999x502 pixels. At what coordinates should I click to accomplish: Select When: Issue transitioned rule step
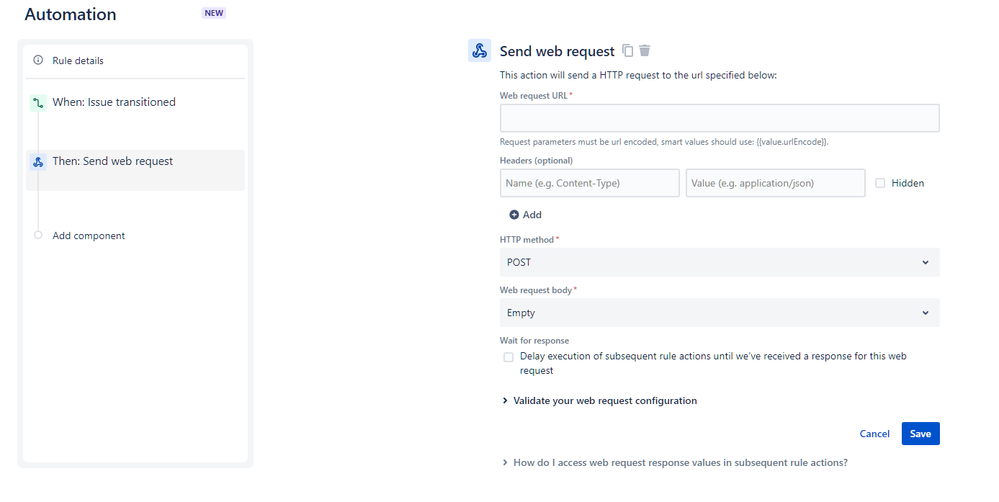(114, 102)
